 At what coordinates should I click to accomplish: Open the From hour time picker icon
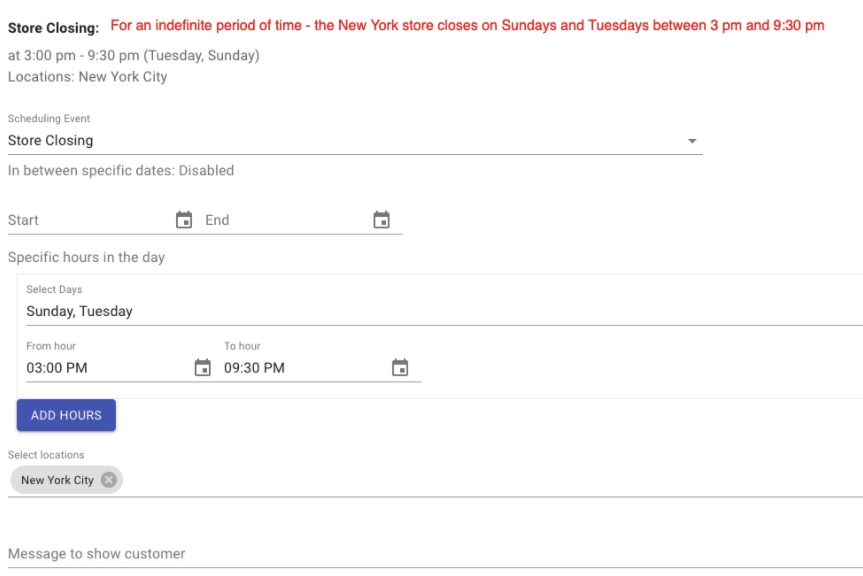click(203, 367)
